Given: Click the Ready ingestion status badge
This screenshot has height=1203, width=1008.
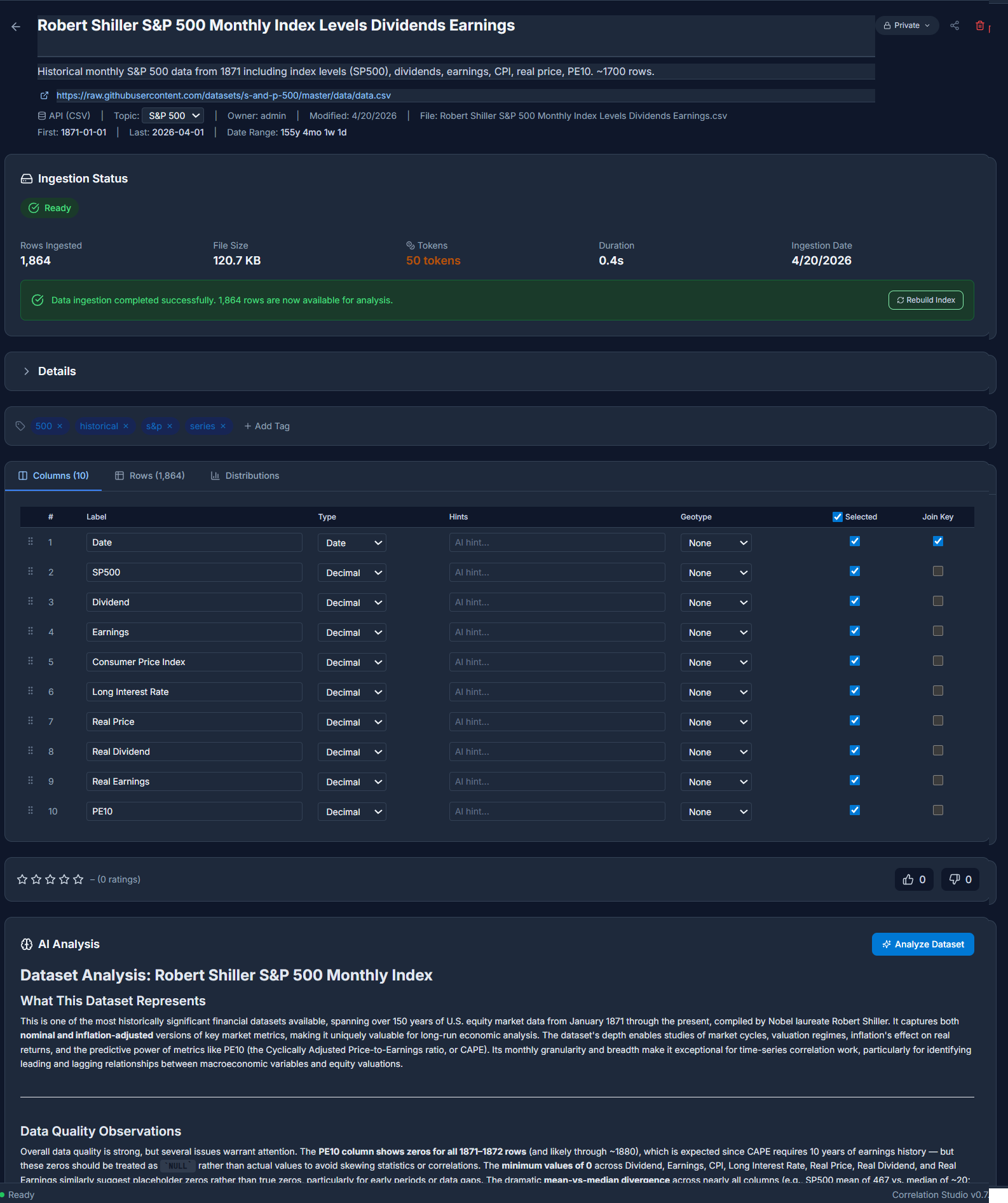Looking at the screenshot, I should click(50, 208).
